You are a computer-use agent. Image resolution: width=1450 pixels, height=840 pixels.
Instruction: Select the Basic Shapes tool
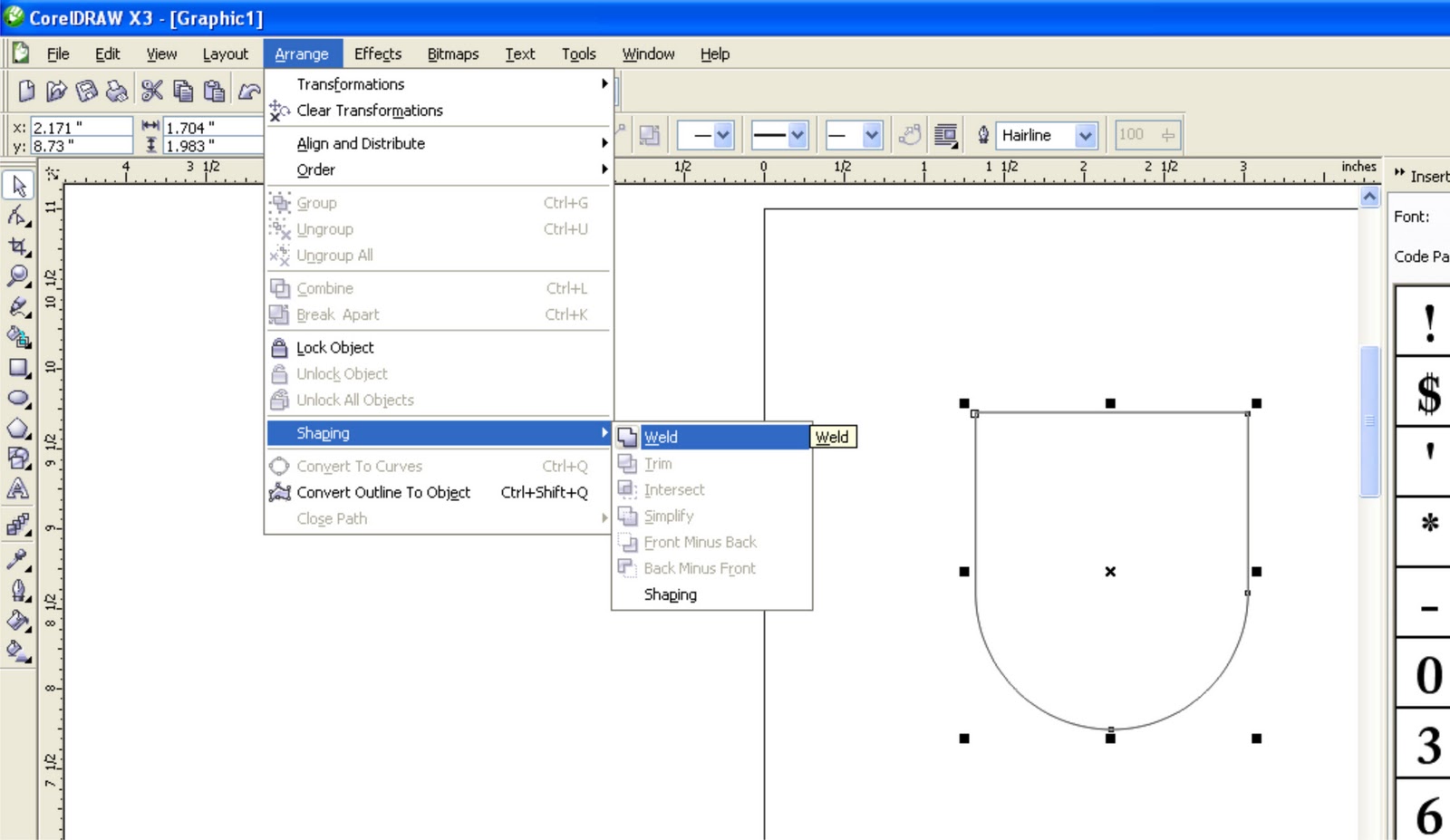(18, 459)
